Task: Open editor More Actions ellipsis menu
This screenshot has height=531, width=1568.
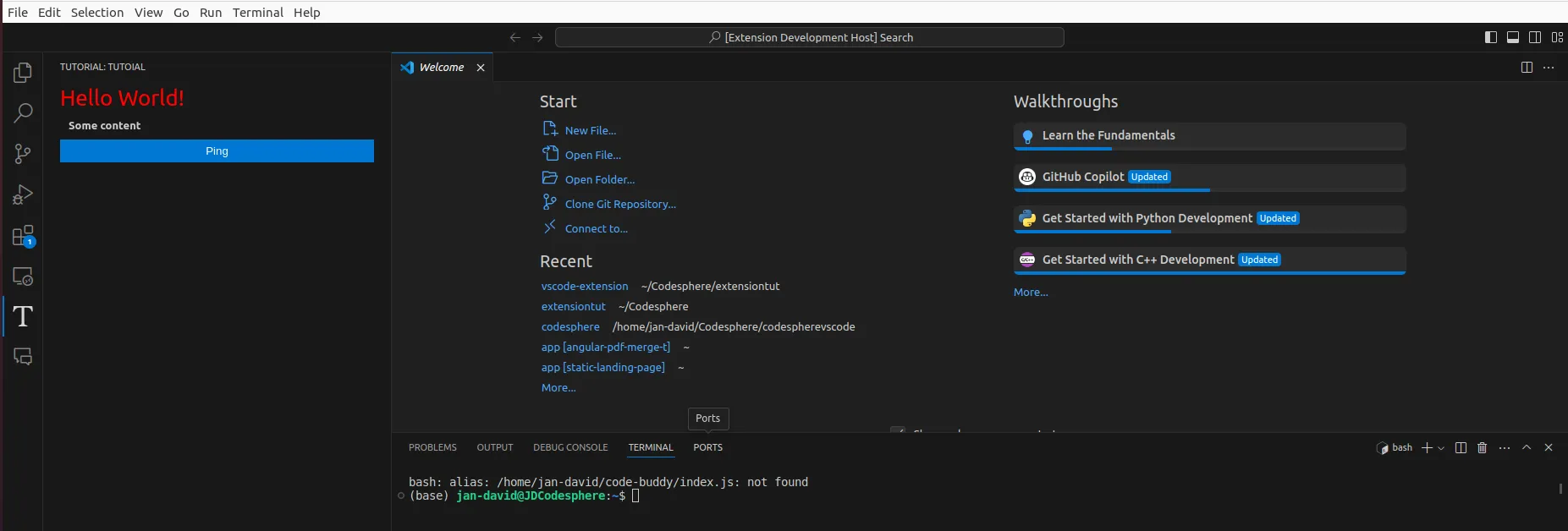Action: (x=1549, y=68)
